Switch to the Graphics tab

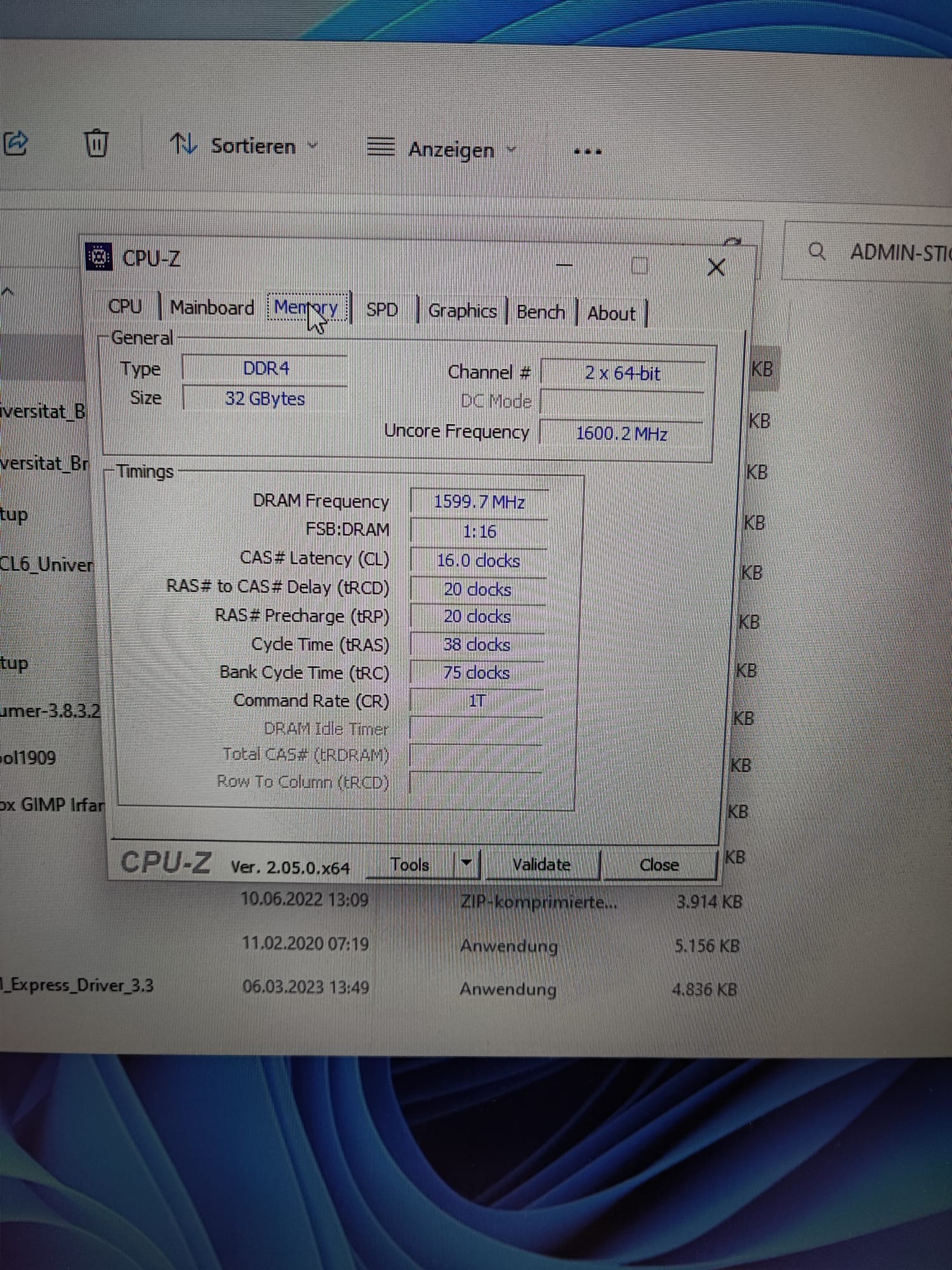[462, 311]
